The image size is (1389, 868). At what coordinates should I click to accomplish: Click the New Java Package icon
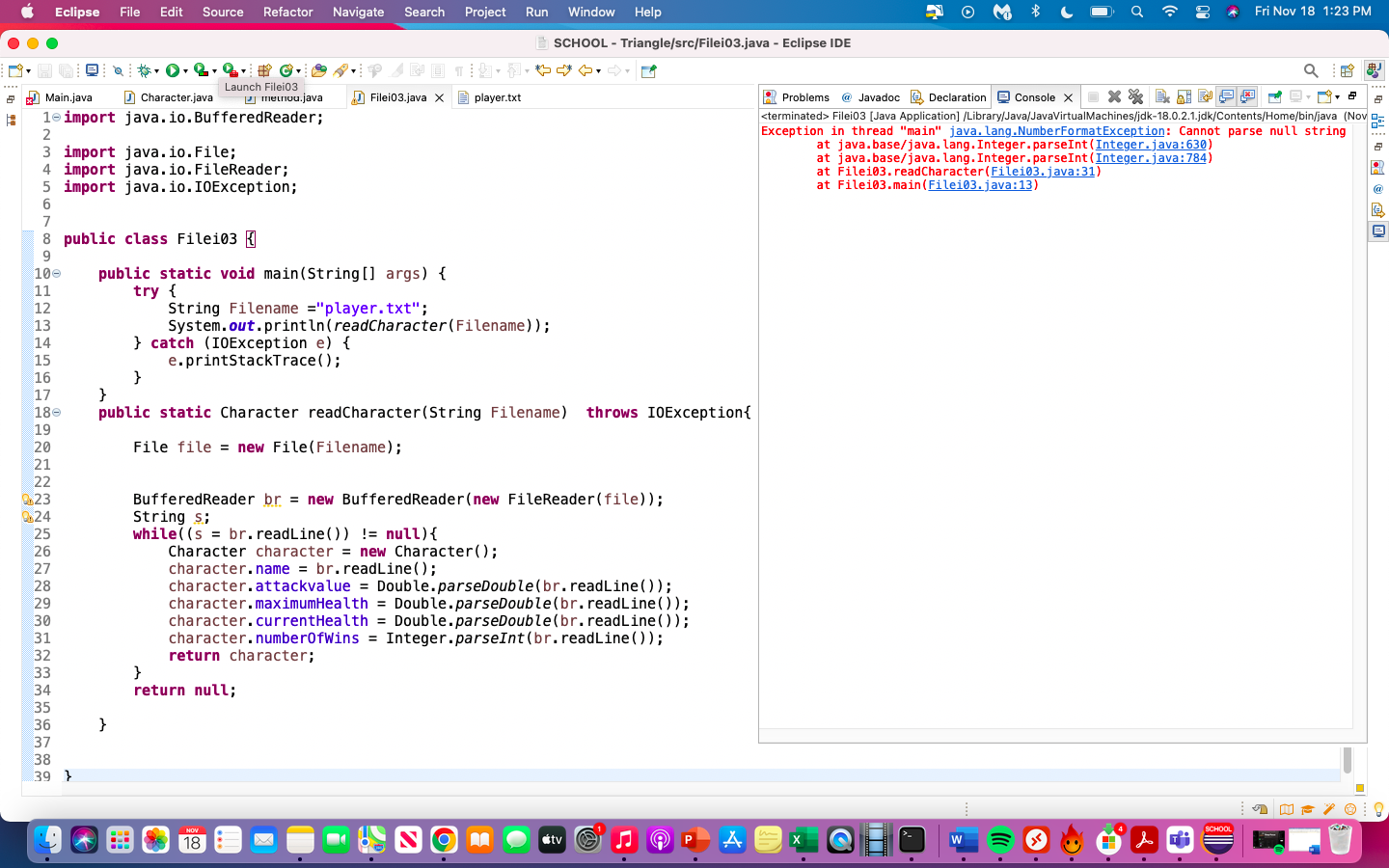(264, 70)
